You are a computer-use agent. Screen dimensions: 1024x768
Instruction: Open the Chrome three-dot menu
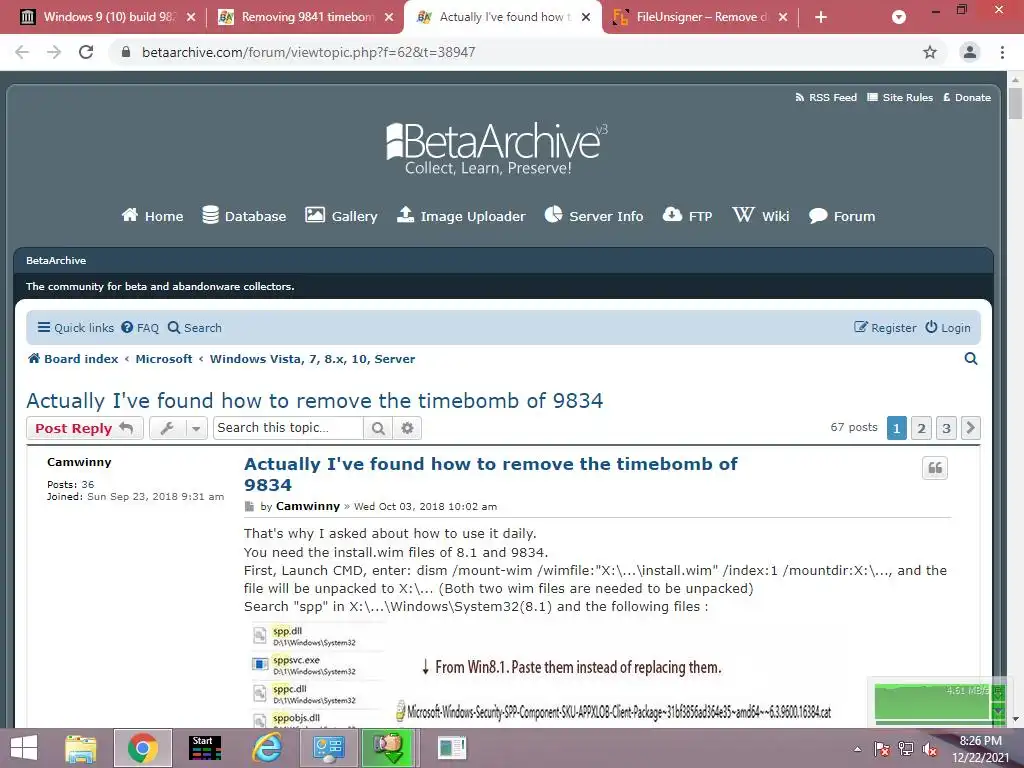click(1002, 52)
